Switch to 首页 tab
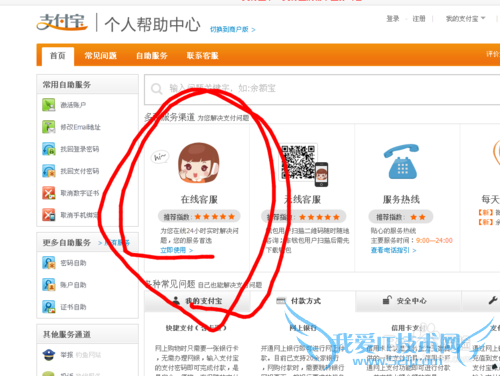The width and height of the screenshot is (500, 376). (58, 56)
